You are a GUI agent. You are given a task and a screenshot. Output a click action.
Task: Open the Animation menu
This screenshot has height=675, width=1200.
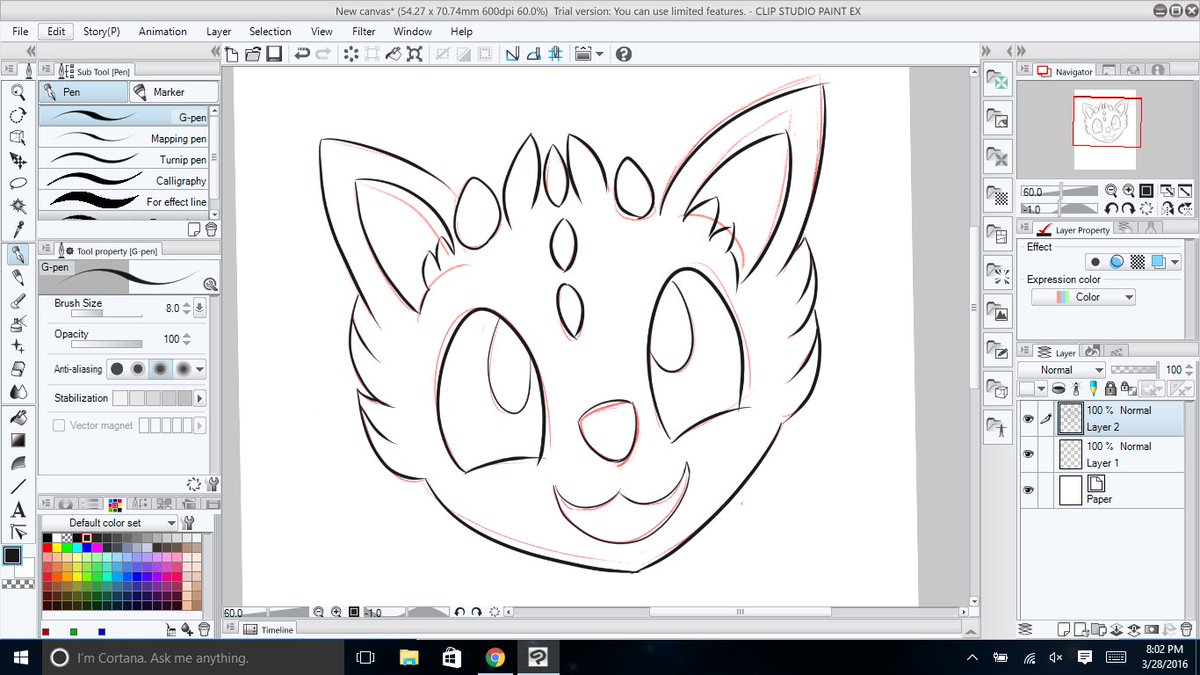162,31
